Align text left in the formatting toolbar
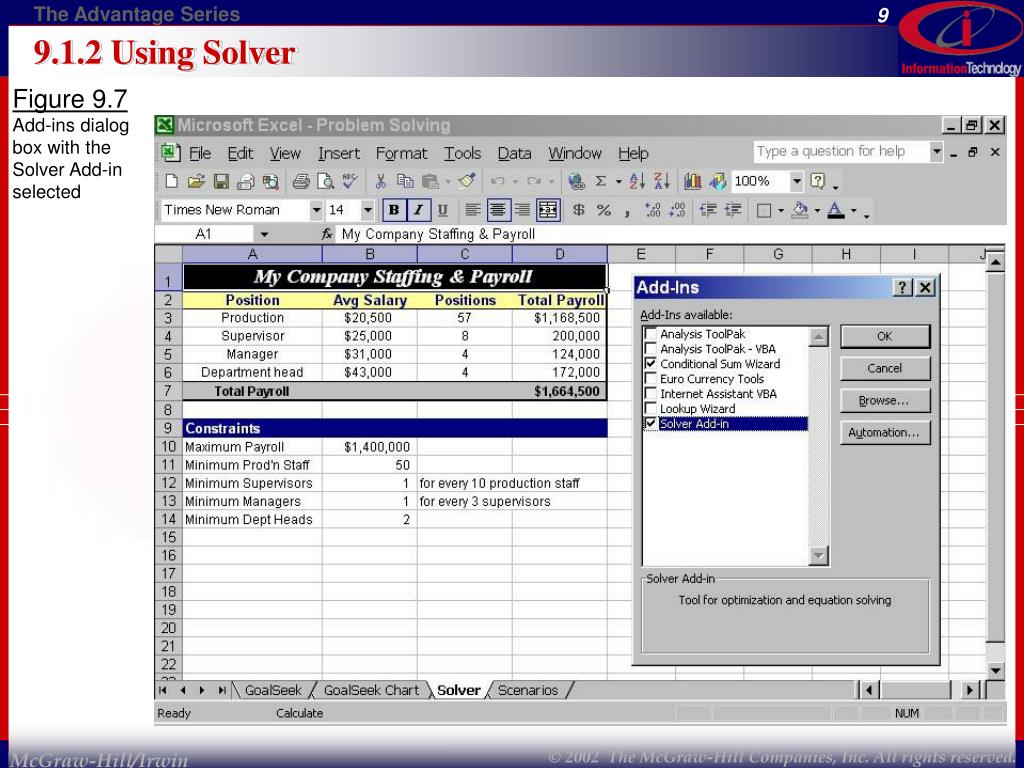Viewport: 1024px width, 768px height. click(472, 210)
